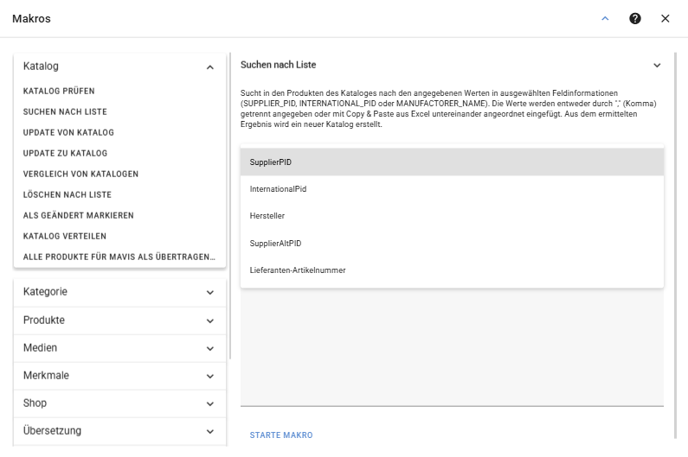Choose the Löschen nach Liste macro
Screen dimensions: 688x457
point(67,195)
